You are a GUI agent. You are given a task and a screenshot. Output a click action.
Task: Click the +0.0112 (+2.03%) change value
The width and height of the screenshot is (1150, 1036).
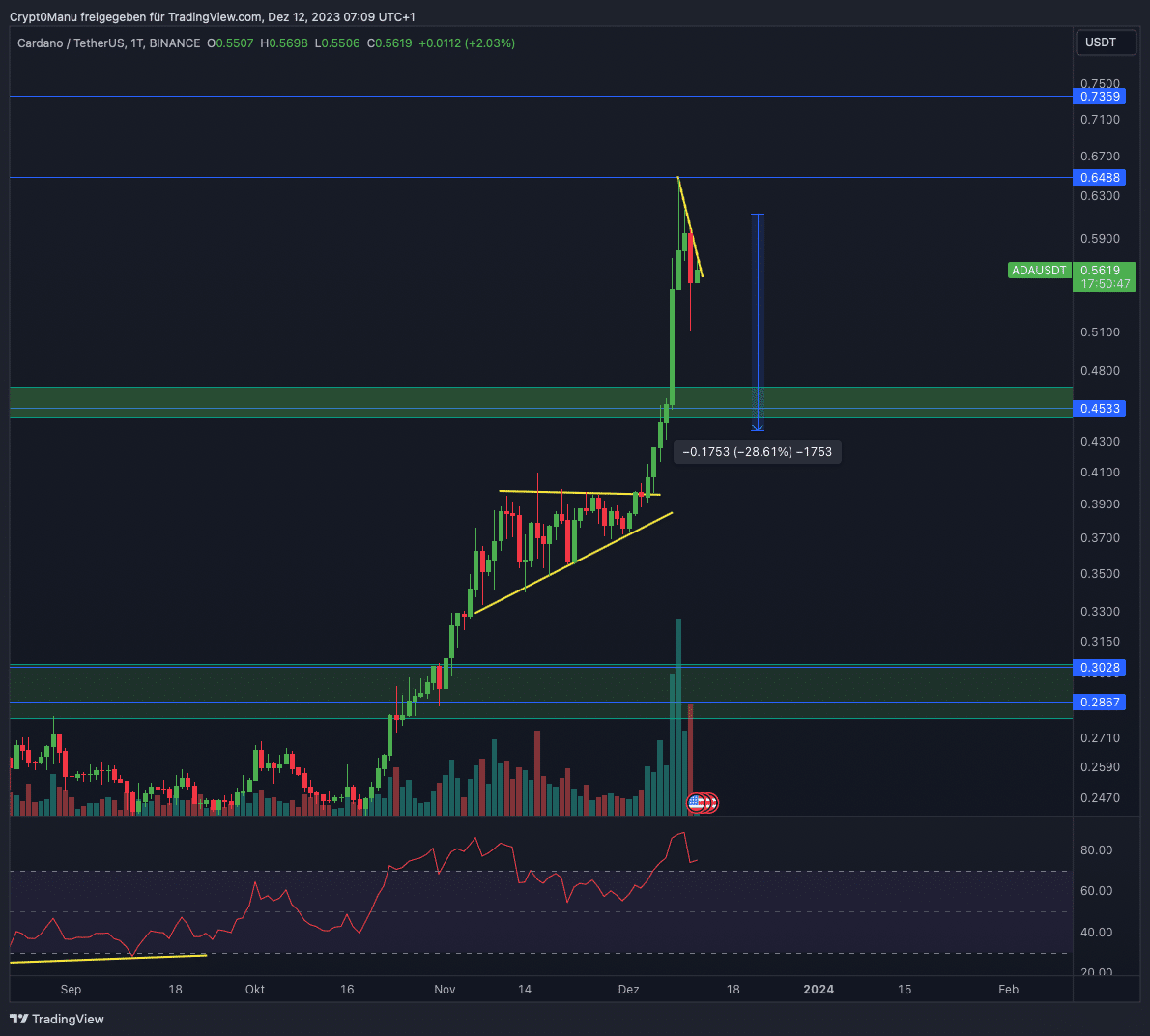coord(467,43)
